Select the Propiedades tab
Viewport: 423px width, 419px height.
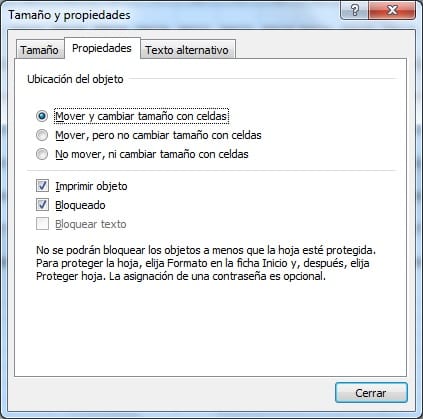click(102, 49)
